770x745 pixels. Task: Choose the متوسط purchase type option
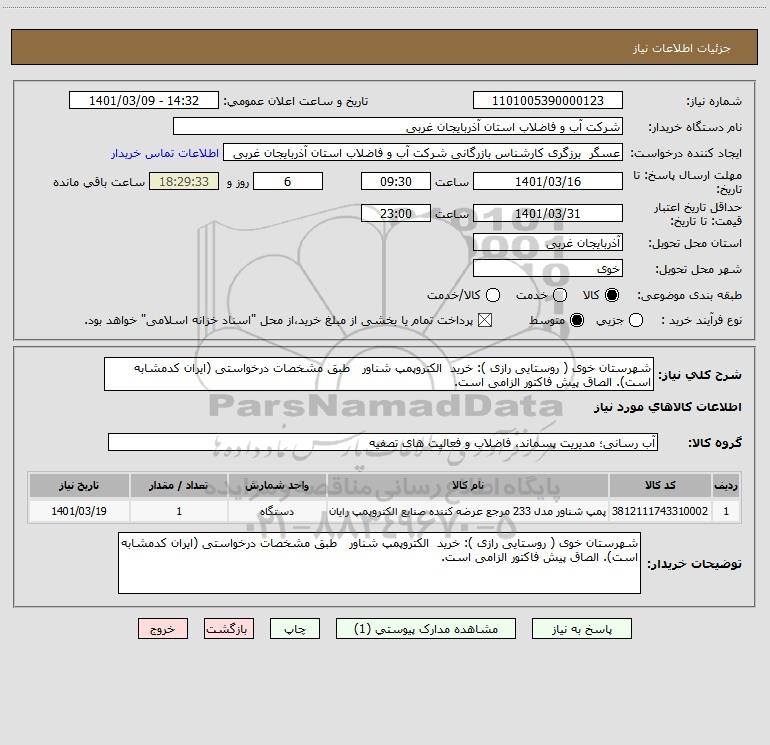click(577, 320)
